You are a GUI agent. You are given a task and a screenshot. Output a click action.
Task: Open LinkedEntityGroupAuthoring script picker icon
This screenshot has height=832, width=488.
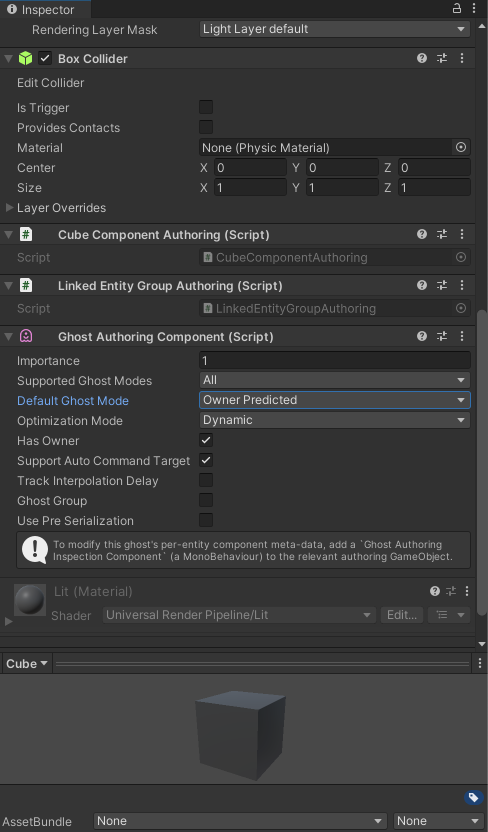click(461, 308)
